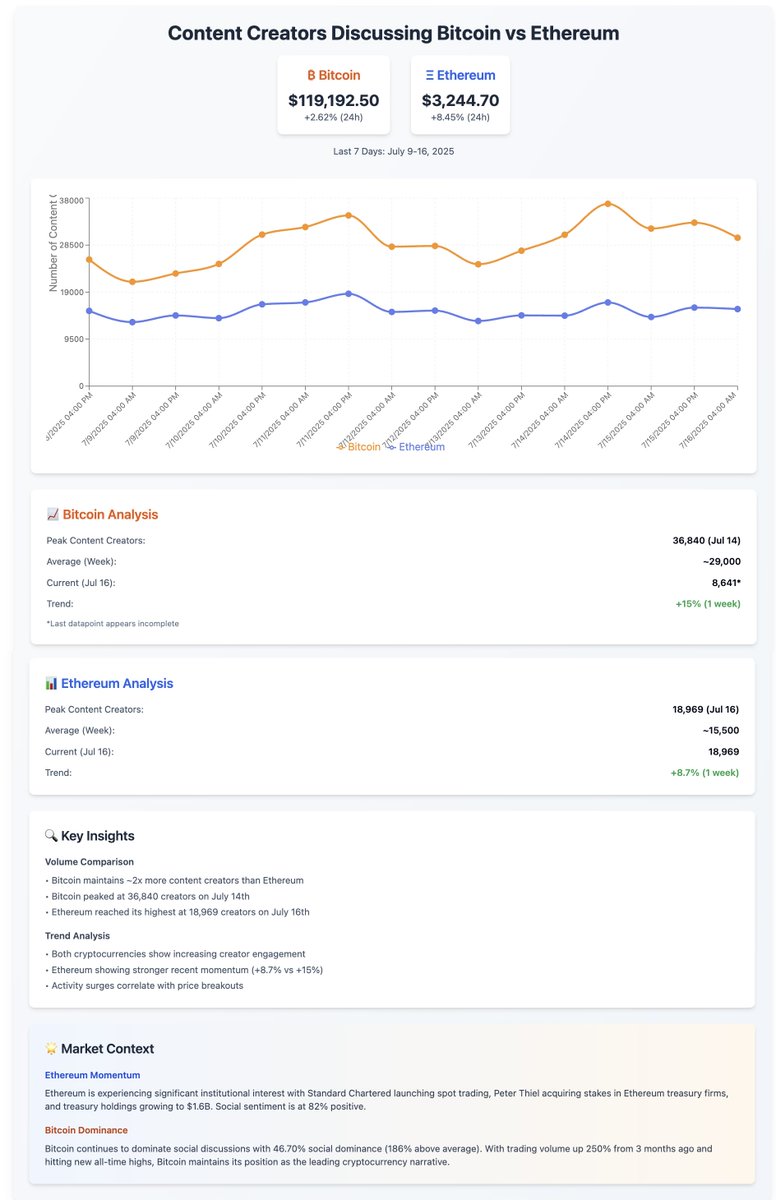Click the 38000 y-axis label

70,199
